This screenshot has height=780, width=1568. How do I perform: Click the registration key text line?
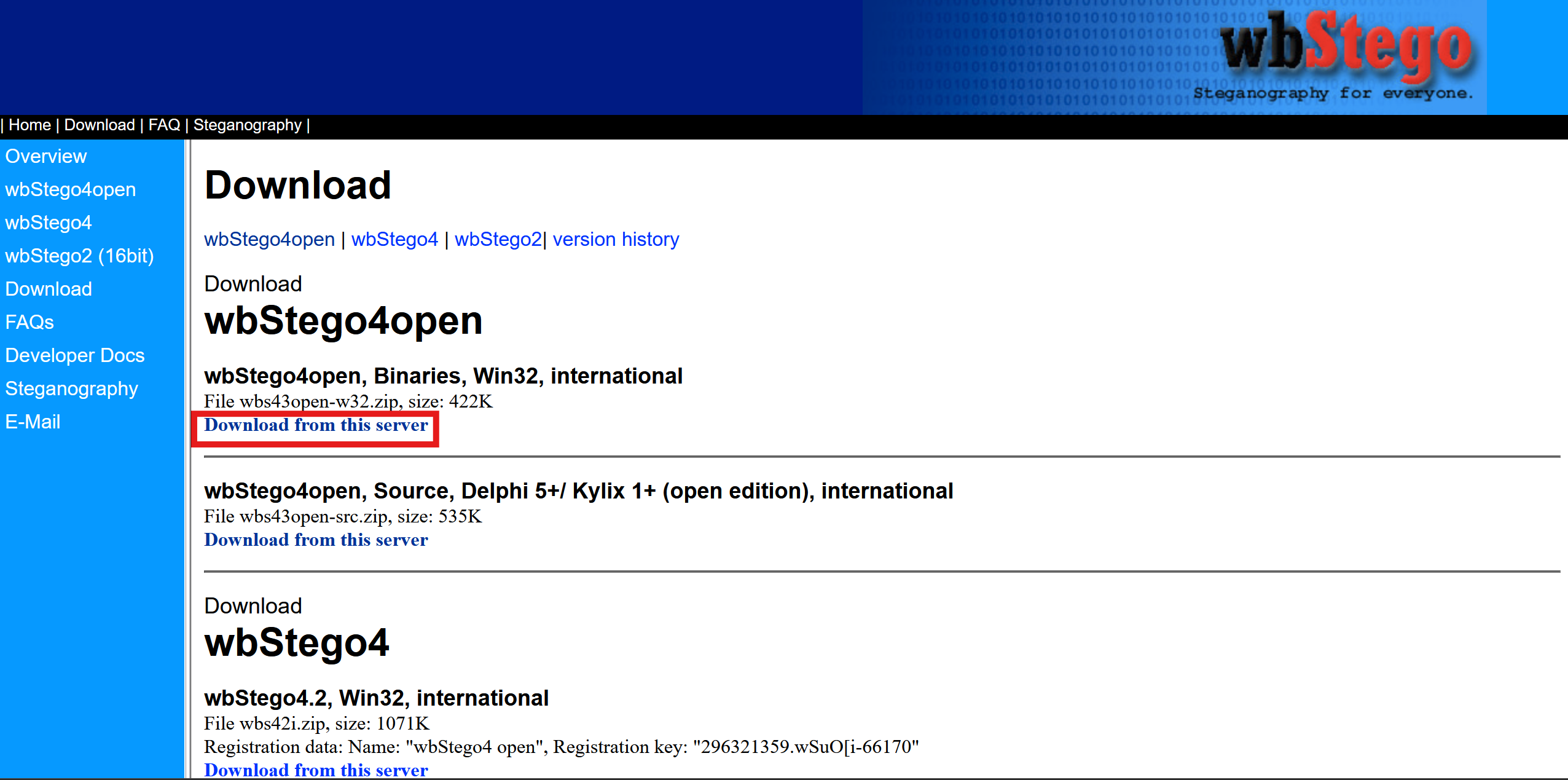[562, 747]
